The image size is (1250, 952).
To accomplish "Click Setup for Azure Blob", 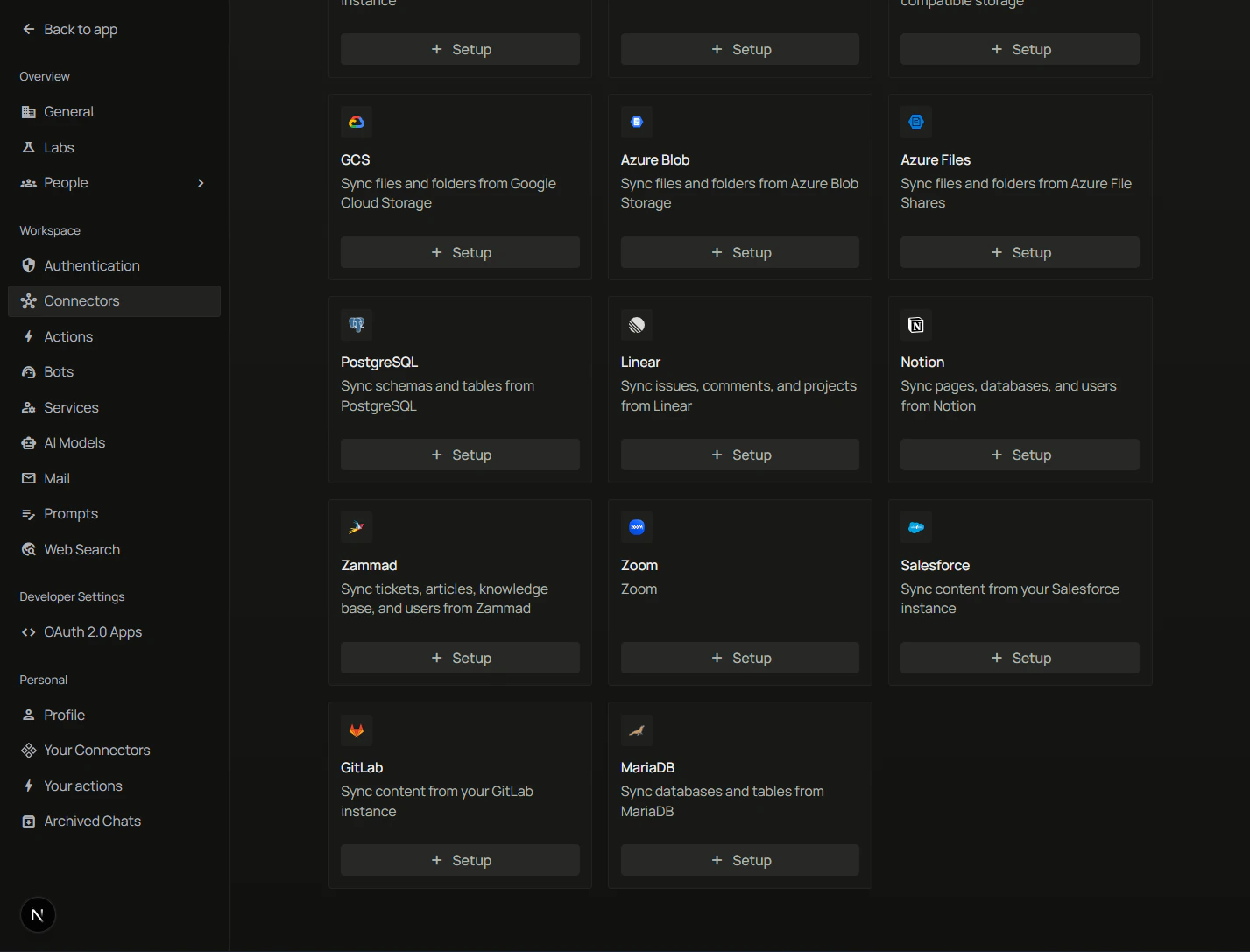I will click(740, 252).
